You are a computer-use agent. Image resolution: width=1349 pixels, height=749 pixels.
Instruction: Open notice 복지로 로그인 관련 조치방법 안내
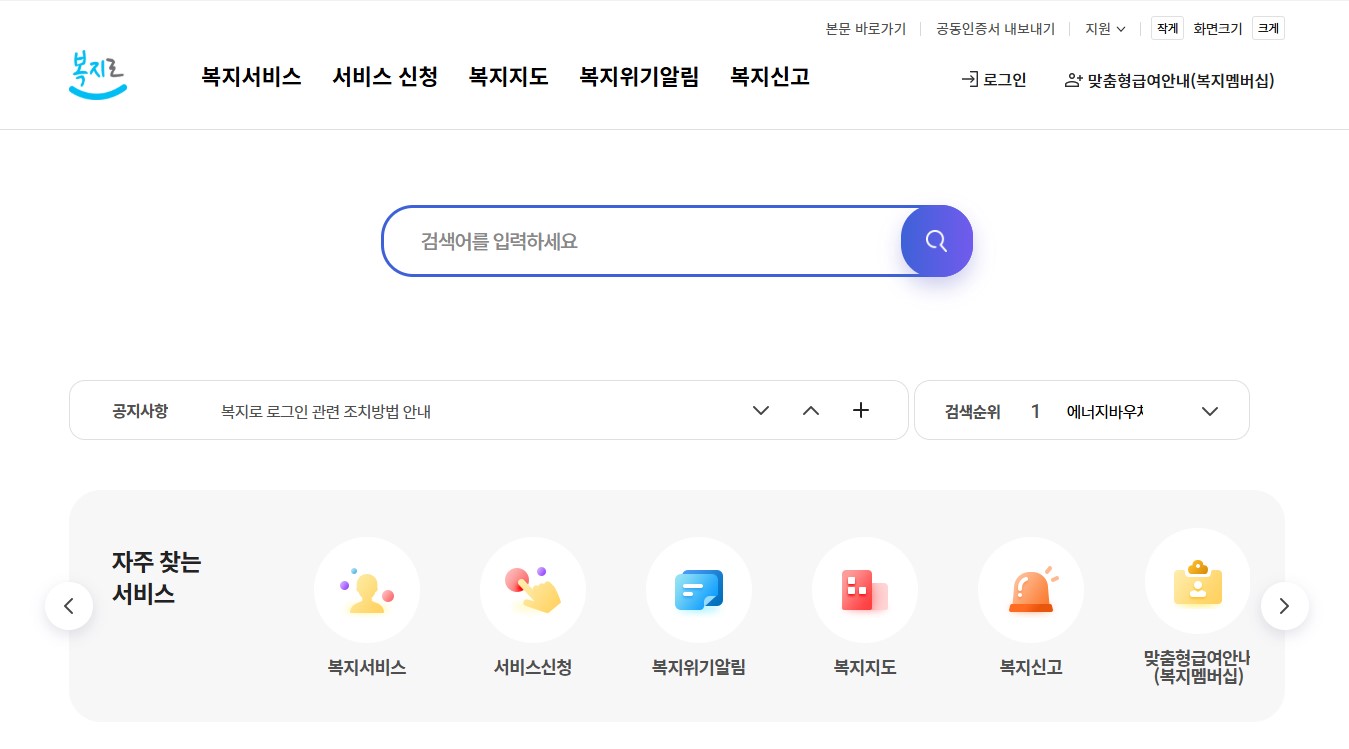pos(326,411)
